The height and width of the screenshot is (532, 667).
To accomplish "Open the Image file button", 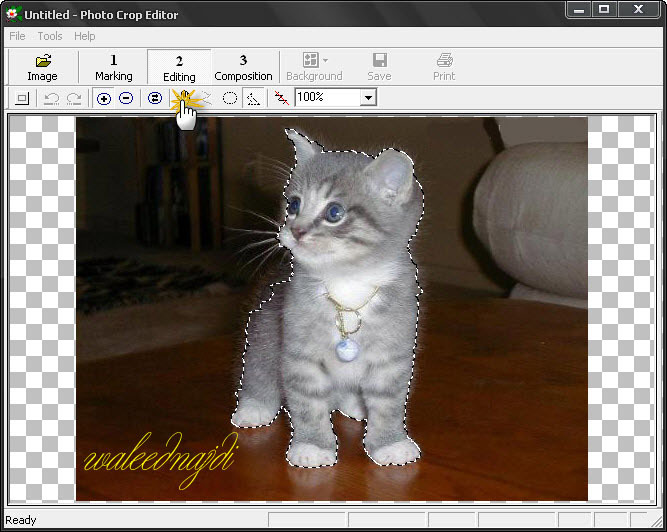I will (42, 67).
